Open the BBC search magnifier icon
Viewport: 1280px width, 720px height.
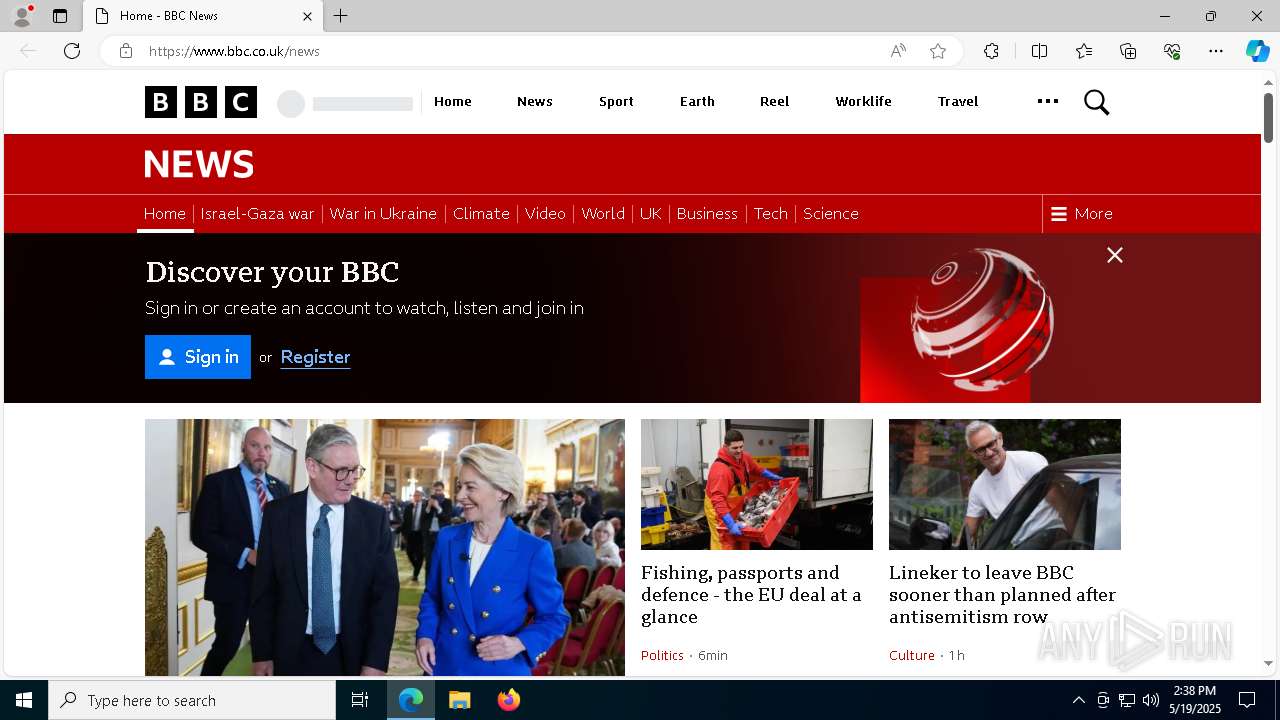click(1096, 102)
